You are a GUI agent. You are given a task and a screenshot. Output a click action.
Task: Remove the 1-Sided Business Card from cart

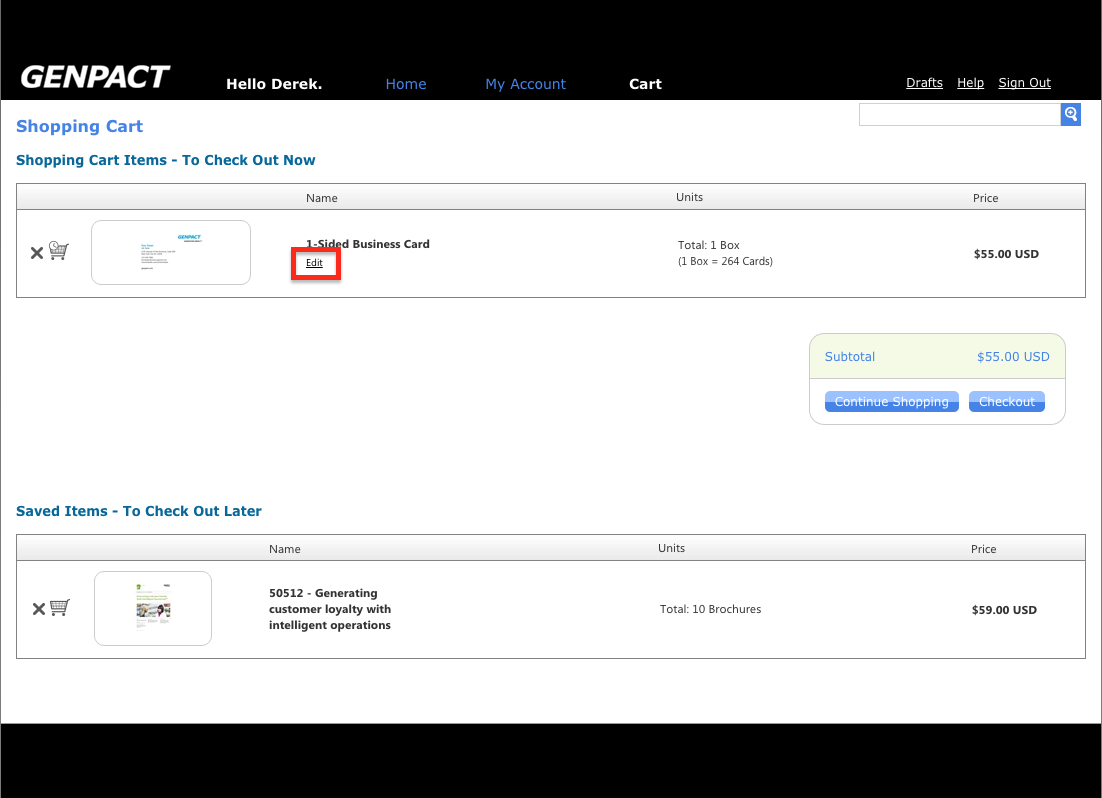[36, 253]
